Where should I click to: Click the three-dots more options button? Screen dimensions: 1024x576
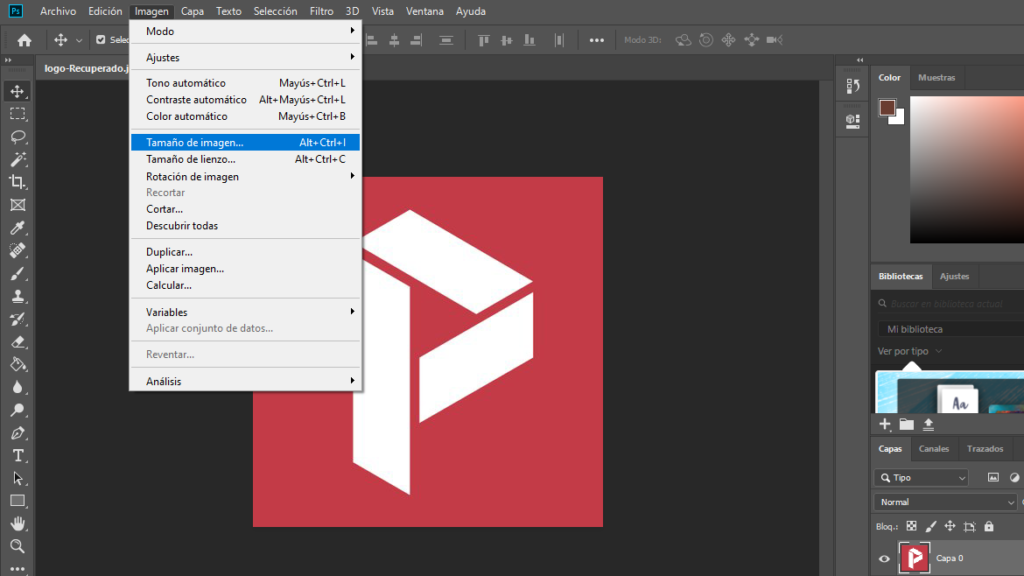click(597, 40)
